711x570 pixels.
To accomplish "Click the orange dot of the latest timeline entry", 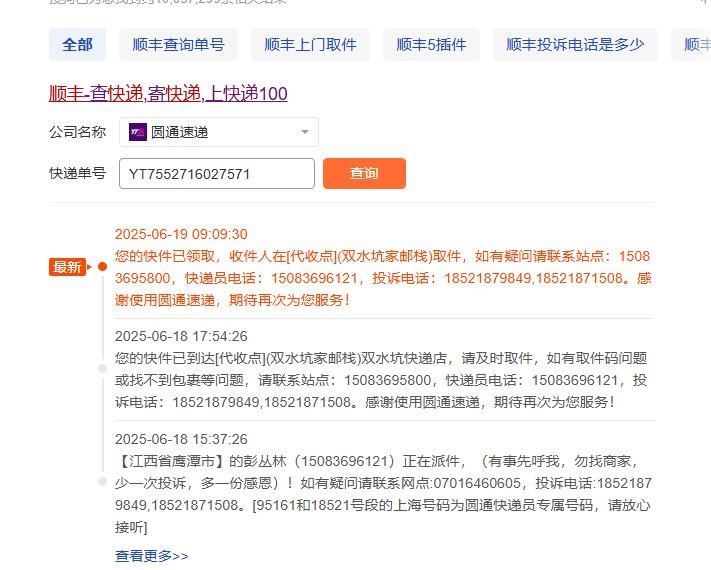I will [102, 267].
